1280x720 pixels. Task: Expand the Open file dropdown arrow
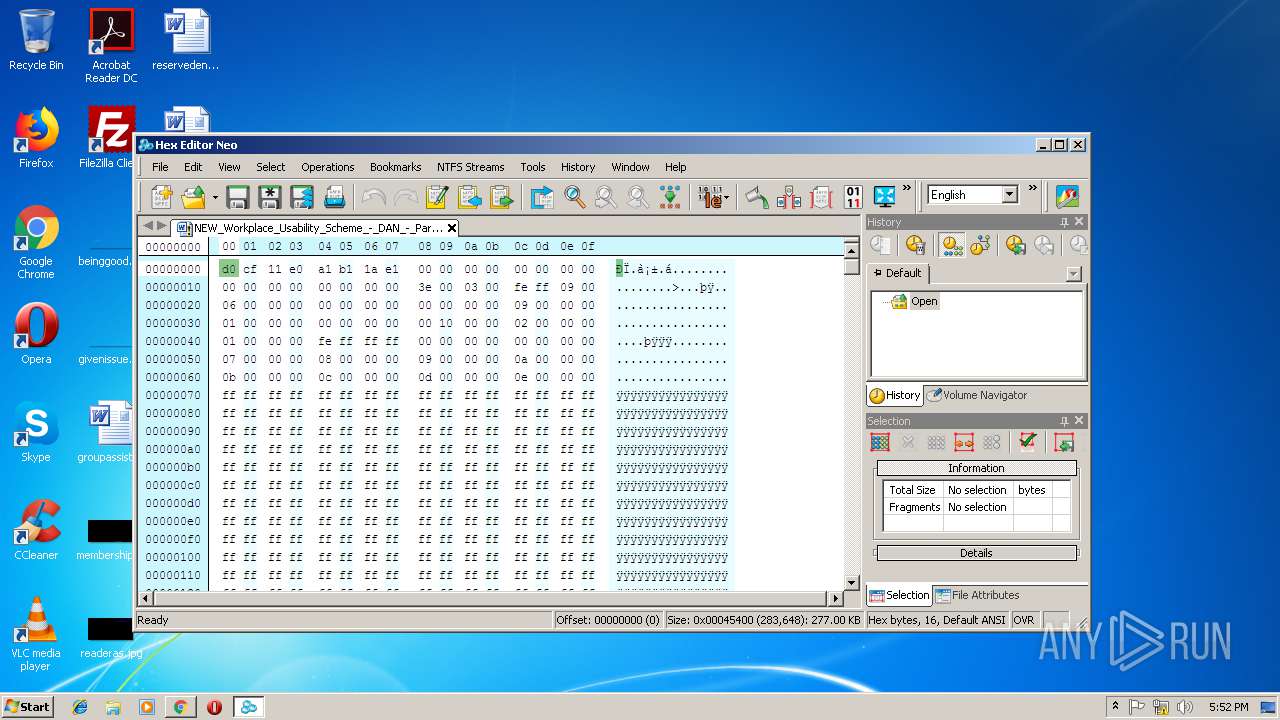point(214,197)
